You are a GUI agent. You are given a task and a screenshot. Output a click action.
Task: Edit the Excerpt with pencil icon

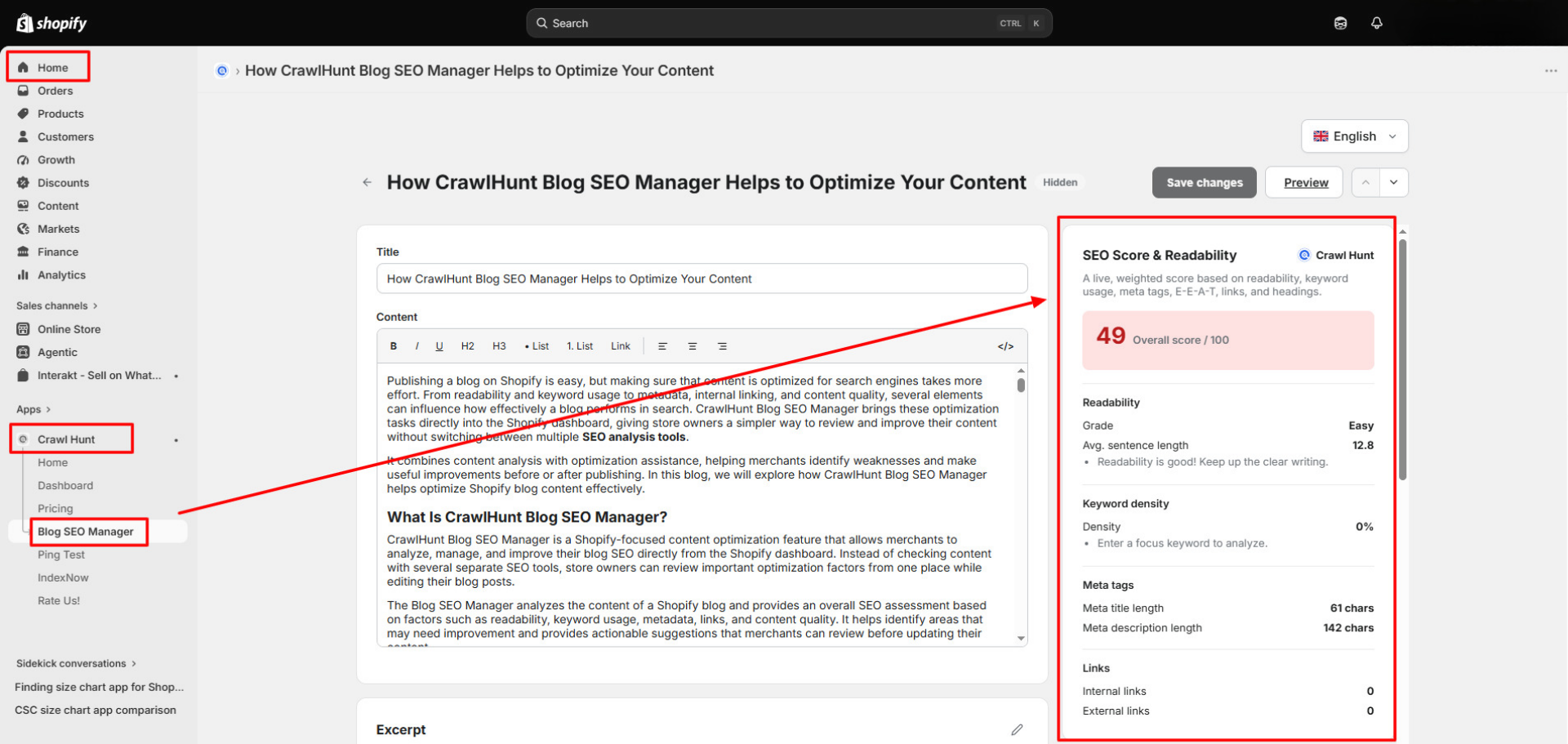coord(1017,729)
